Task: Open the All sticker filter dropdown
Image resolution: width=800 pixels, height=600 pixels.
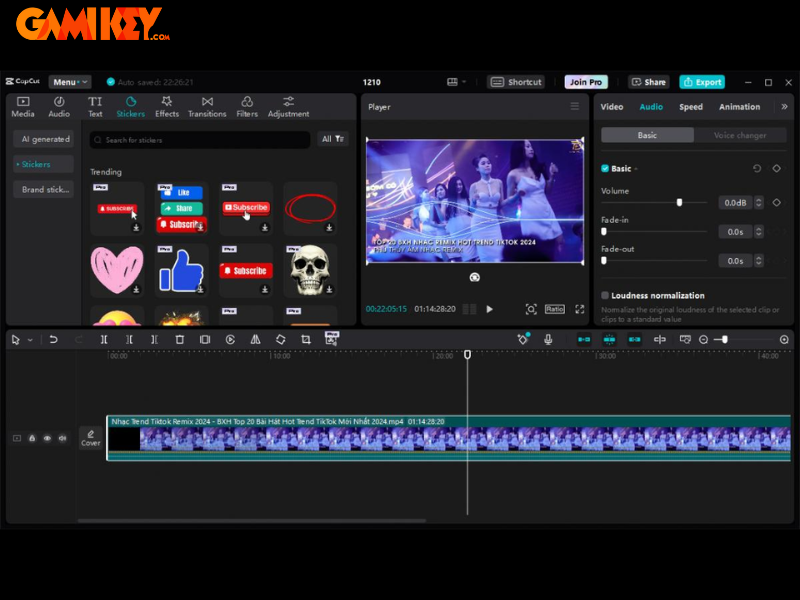Action: [332, 139]
